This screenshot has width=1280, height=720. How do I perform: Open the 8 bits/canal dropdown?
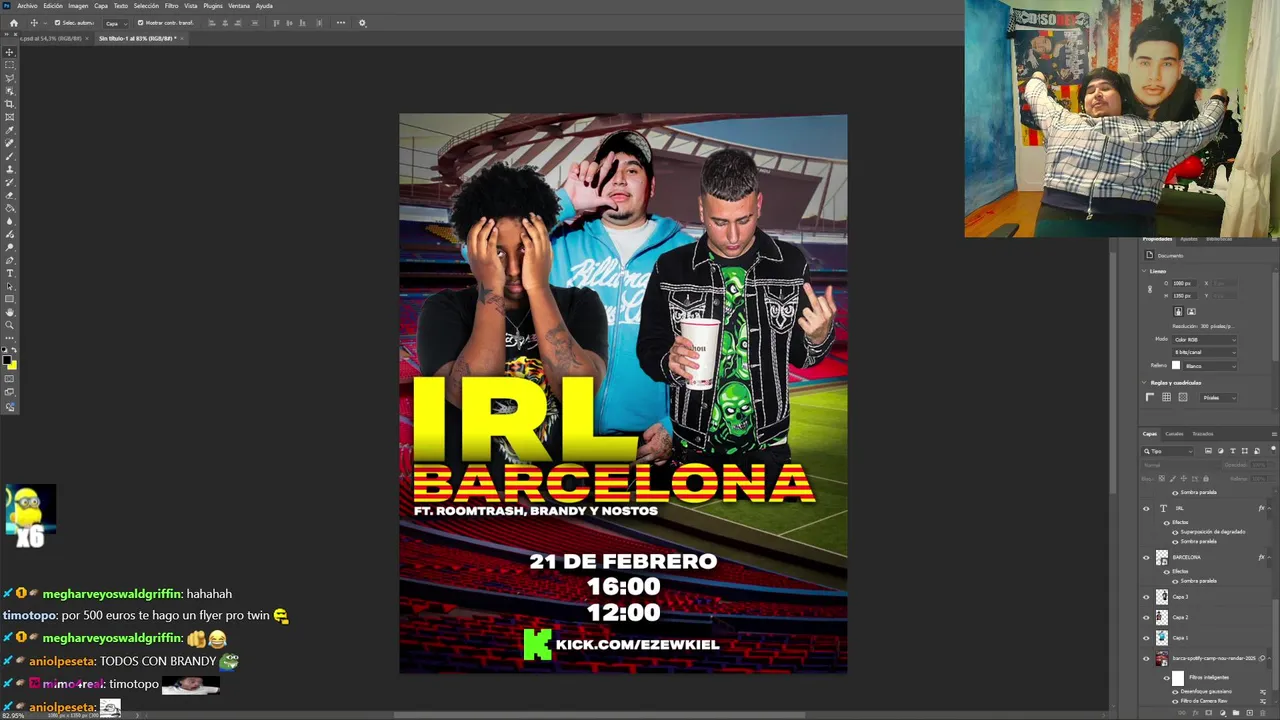(x=1204, y=352)
